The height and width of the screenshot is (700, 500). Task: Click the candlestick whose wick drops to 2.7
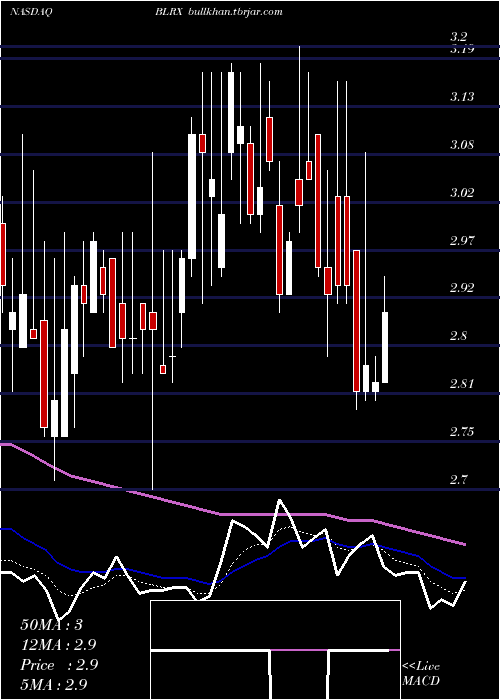point(153,321)
